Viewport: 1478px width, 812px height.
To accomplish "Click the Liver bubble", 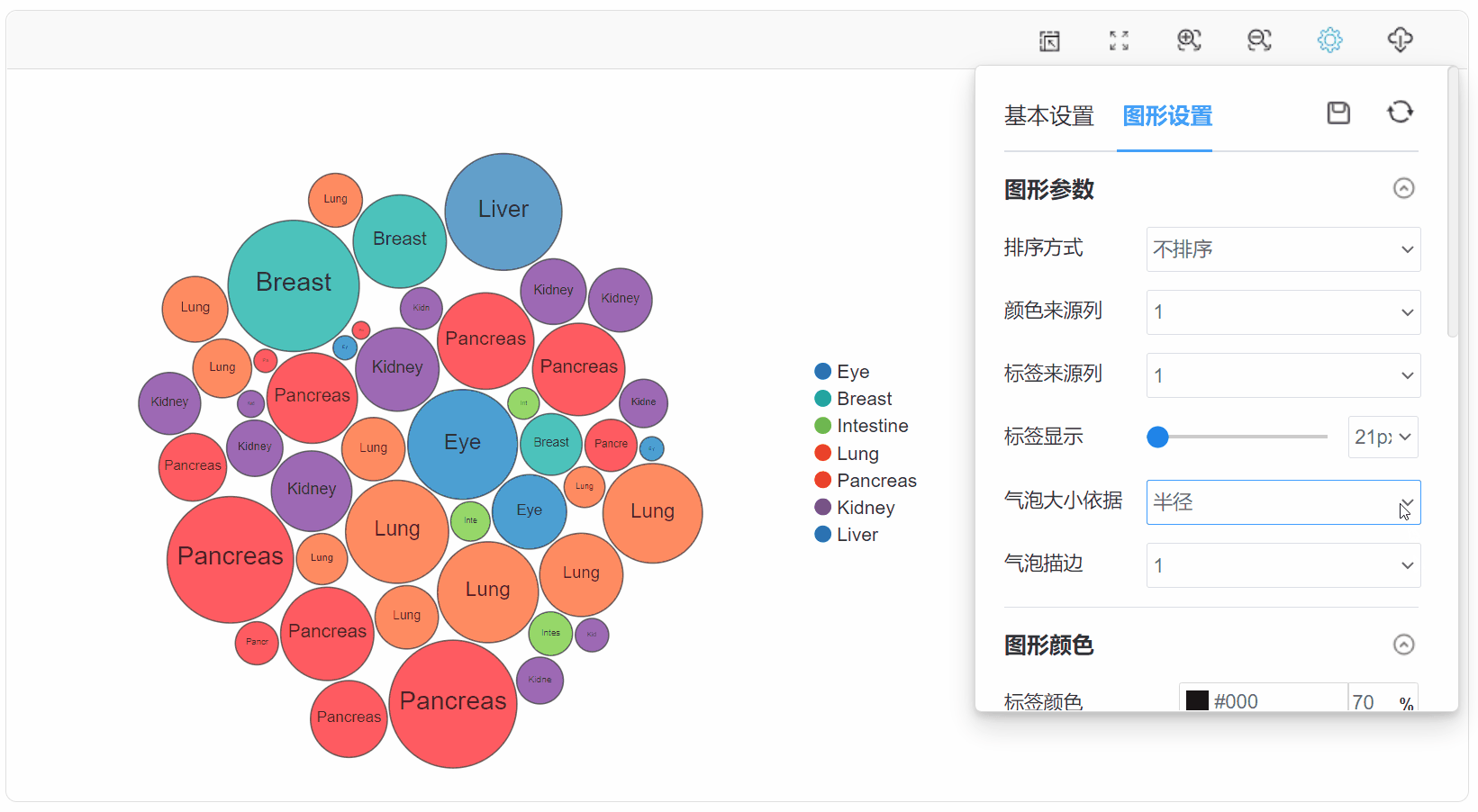I will (503, 212).
